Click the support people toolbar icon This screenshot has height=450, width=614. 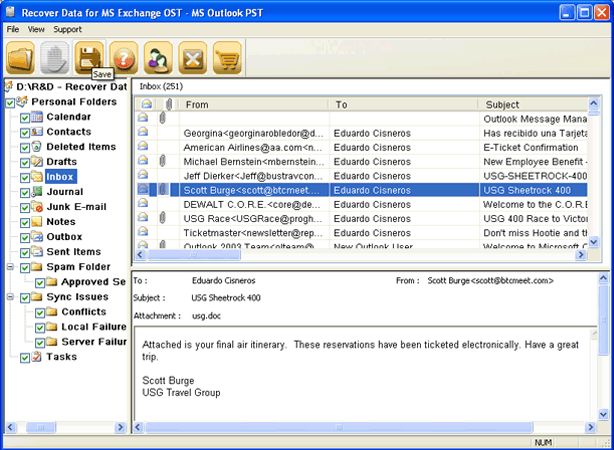pos(158,58)
